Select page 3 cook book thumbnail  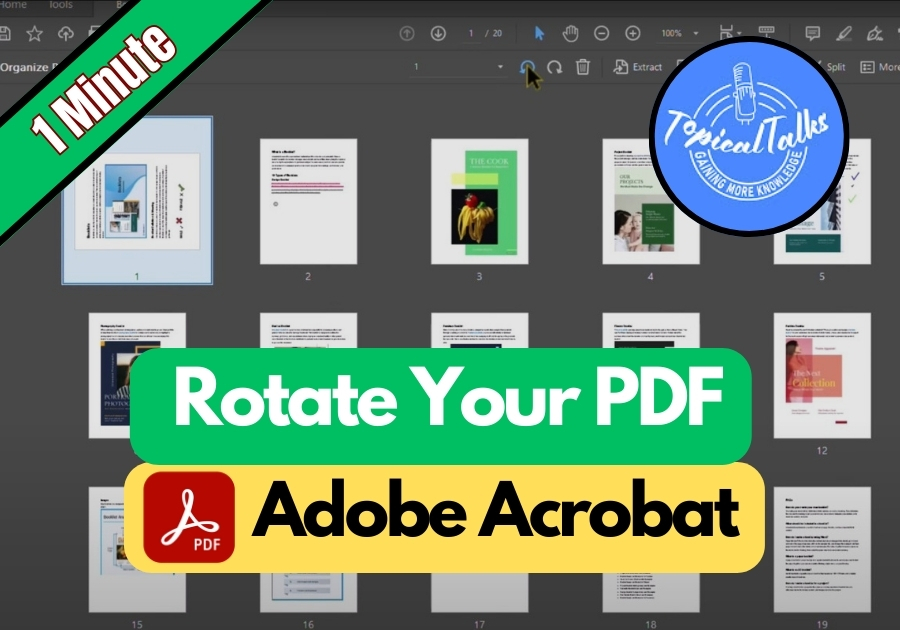point(479,201)
